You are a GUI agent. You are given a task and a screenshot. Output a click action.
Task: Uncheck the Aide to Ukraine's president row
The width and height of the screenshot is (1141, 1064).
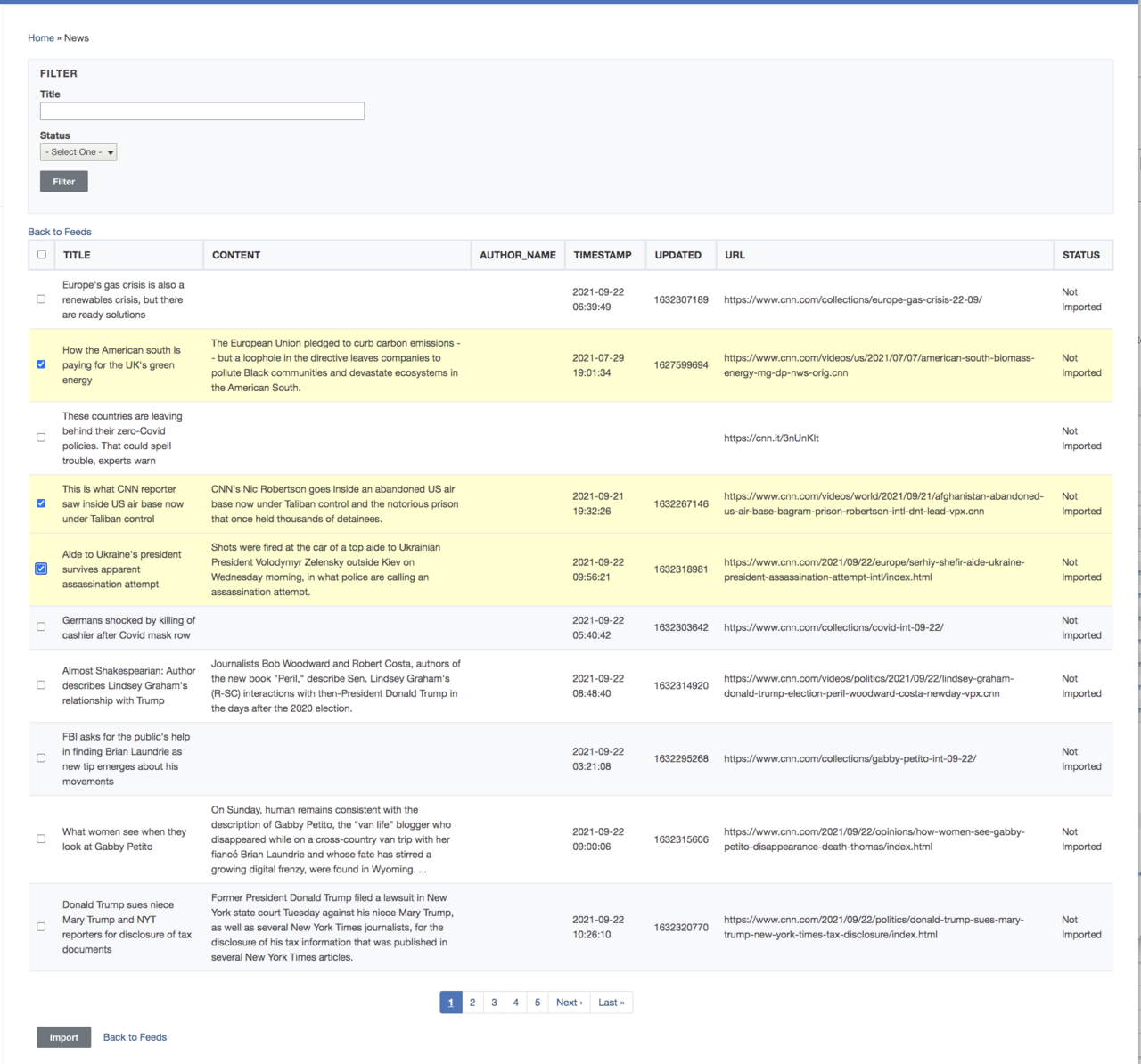[x=41, y=569]
